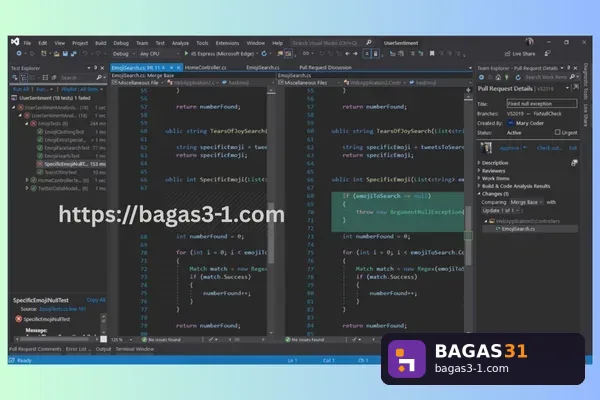Open the Terminal Window bottom tab
This screenshot has width=600, height=400.
(x=135, y=349)
